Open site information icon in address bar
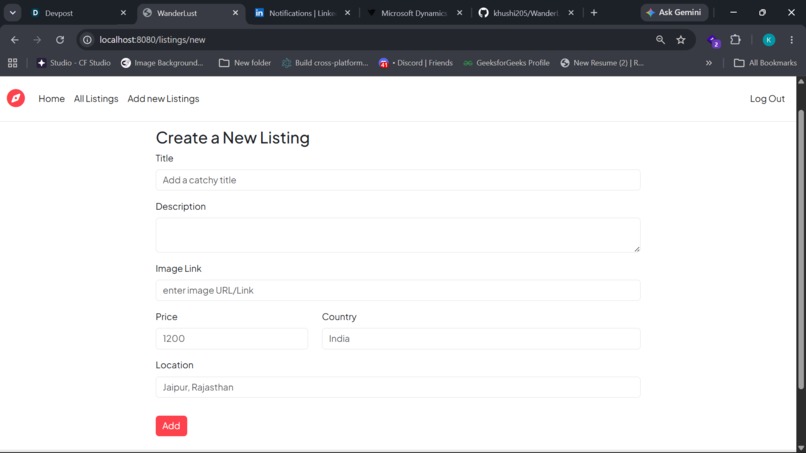The height and width of the screenshot is (453, 806). (x=87, y=40)
